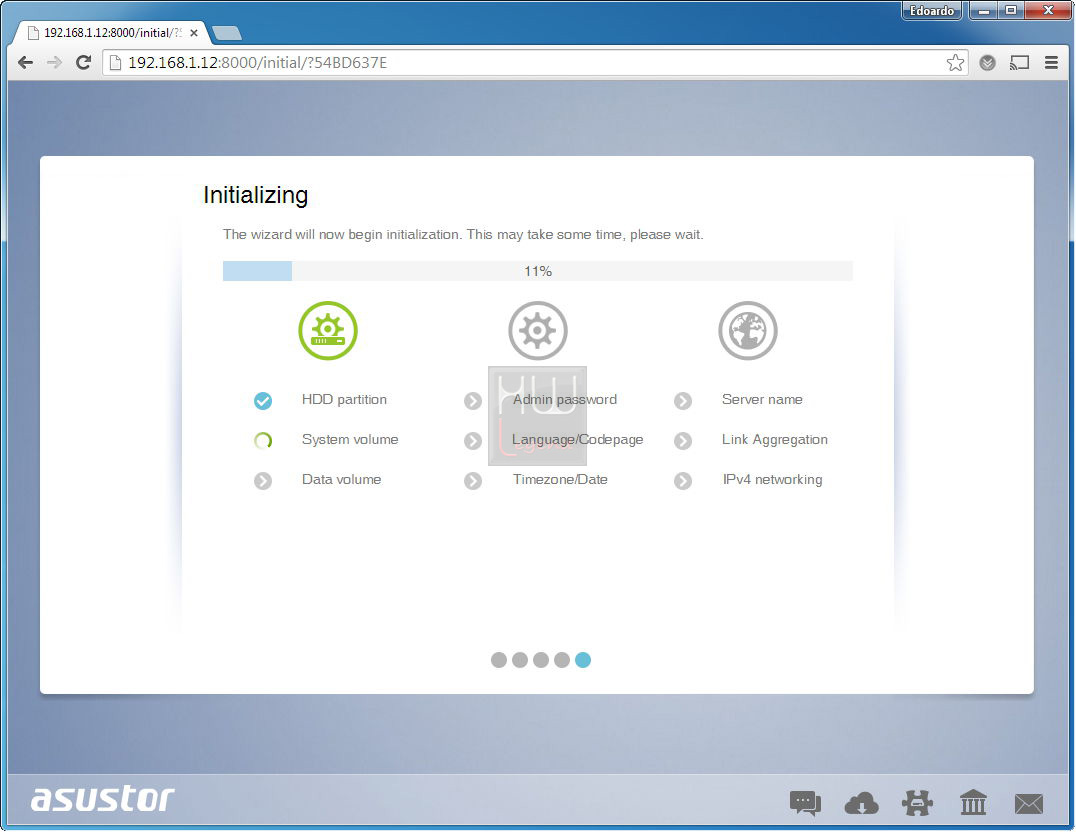The width and height of the screenshot is (1076, 832).
Task: Reload the page with refresh icon
Action: [84, 62]
